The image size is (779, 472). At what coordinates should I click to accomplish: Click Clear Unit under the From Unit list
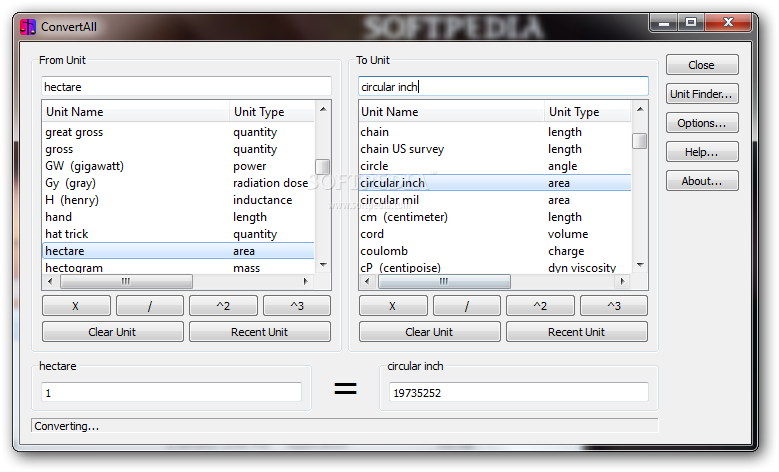point(112,332)
